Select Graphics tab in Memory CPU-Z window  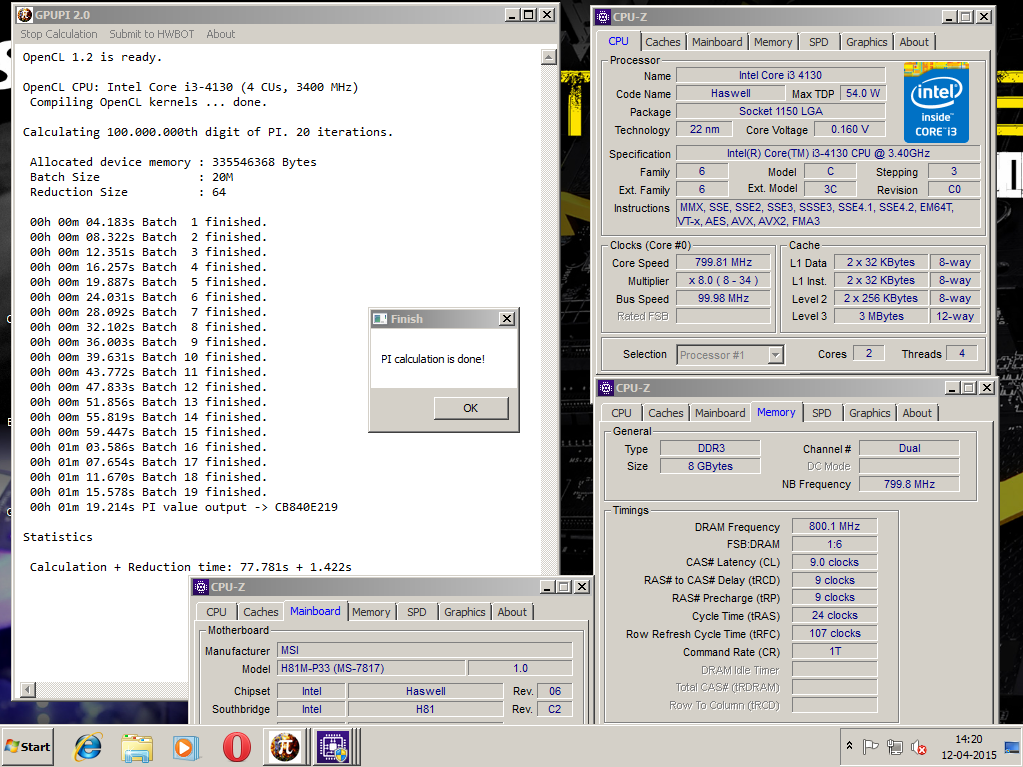tap(870, 413)
